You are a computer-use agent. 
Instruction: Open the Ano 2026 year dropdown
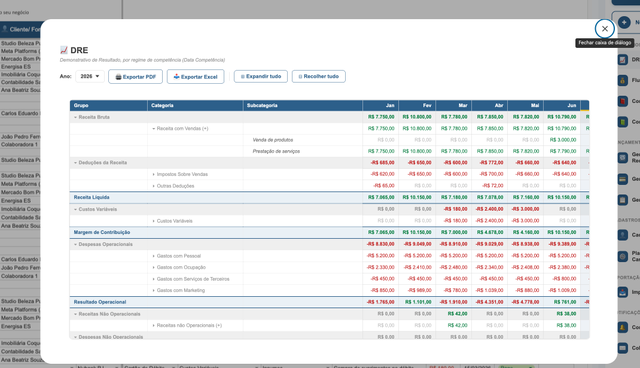90,76
